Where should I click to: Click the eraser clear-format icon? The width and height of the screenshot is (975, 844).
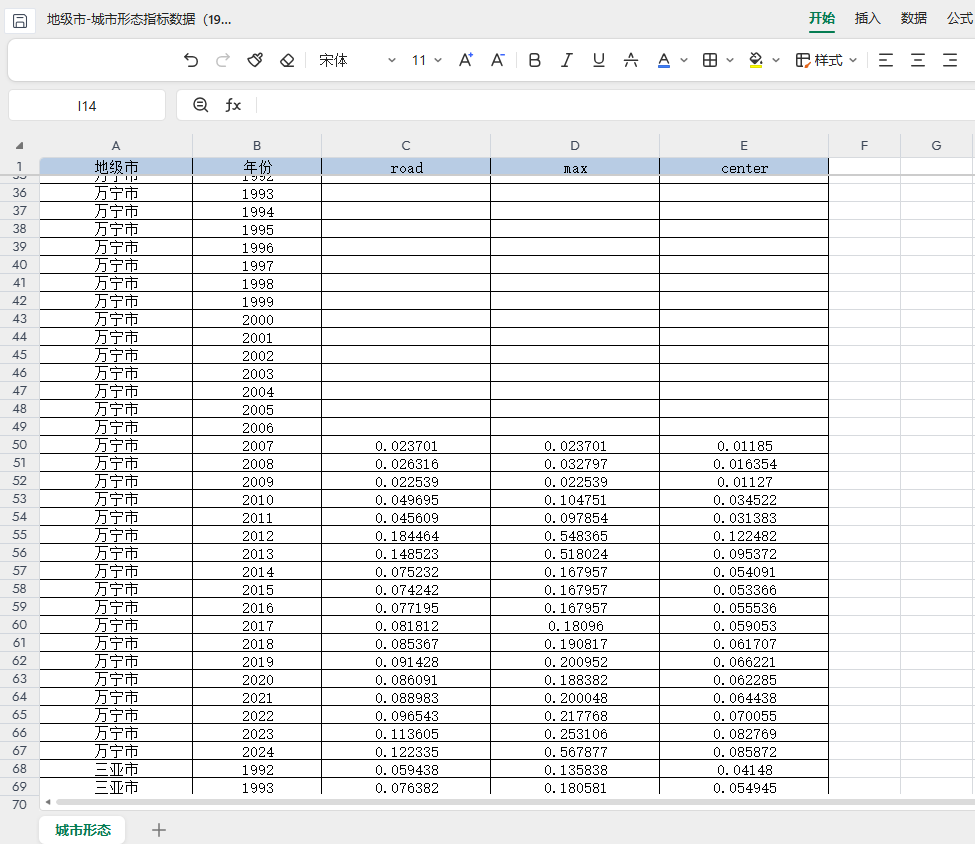coord(287,61)
